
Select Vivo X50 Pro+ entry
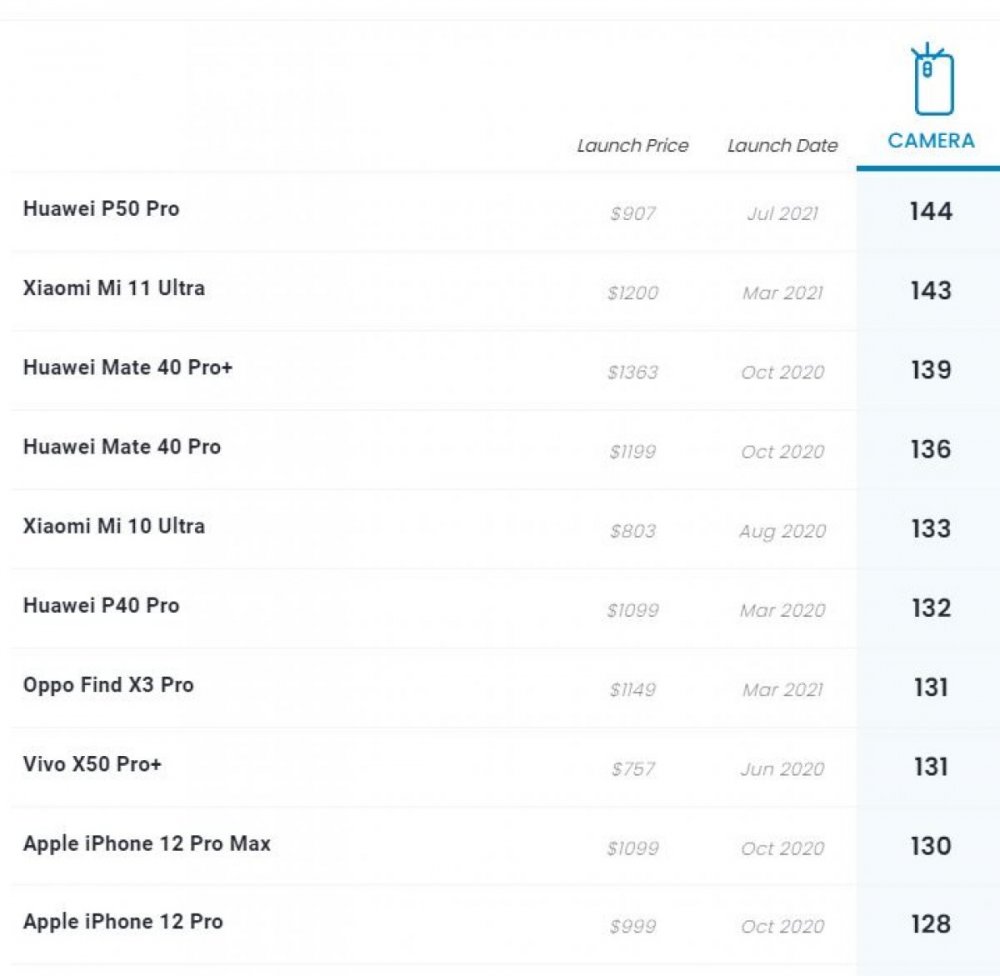coord(92,765)
